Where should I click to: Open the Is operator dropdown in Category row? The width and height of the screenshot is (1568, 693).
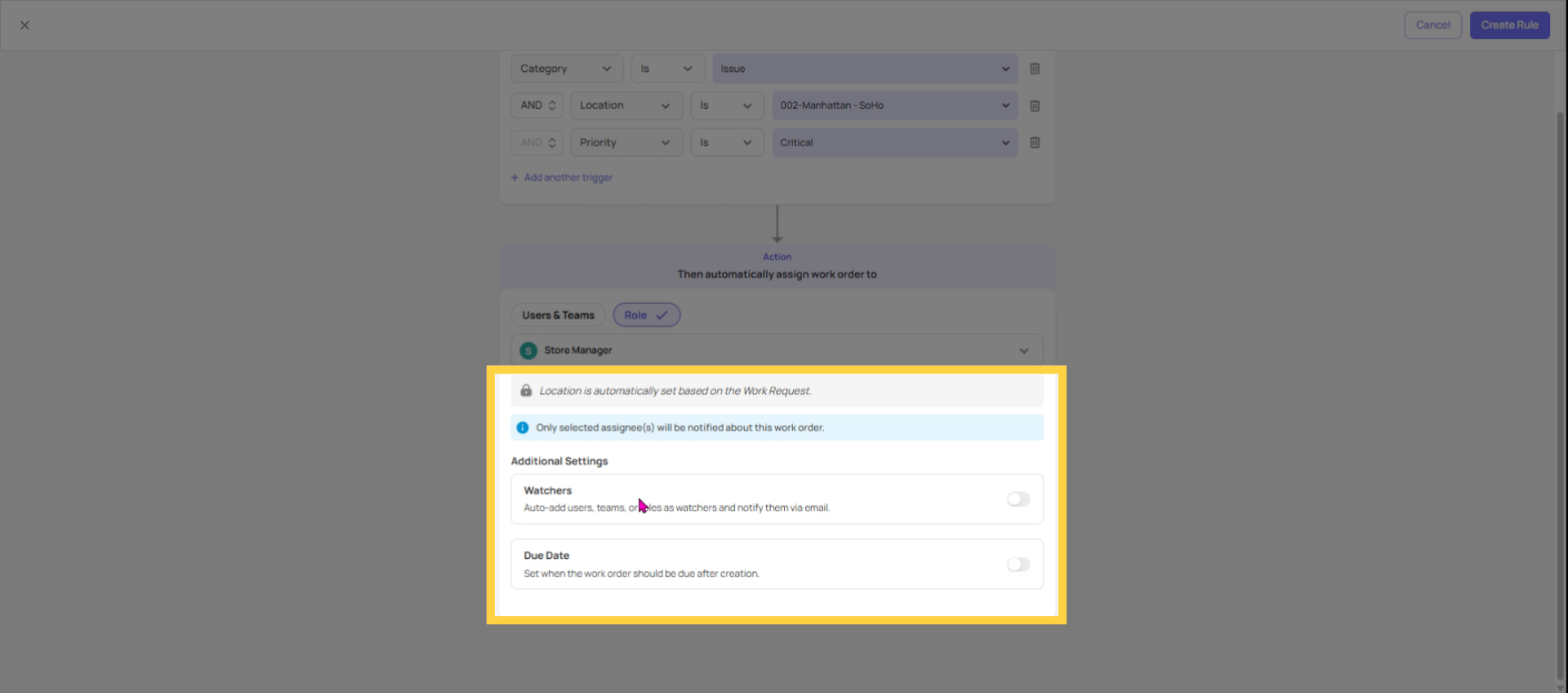667,69
